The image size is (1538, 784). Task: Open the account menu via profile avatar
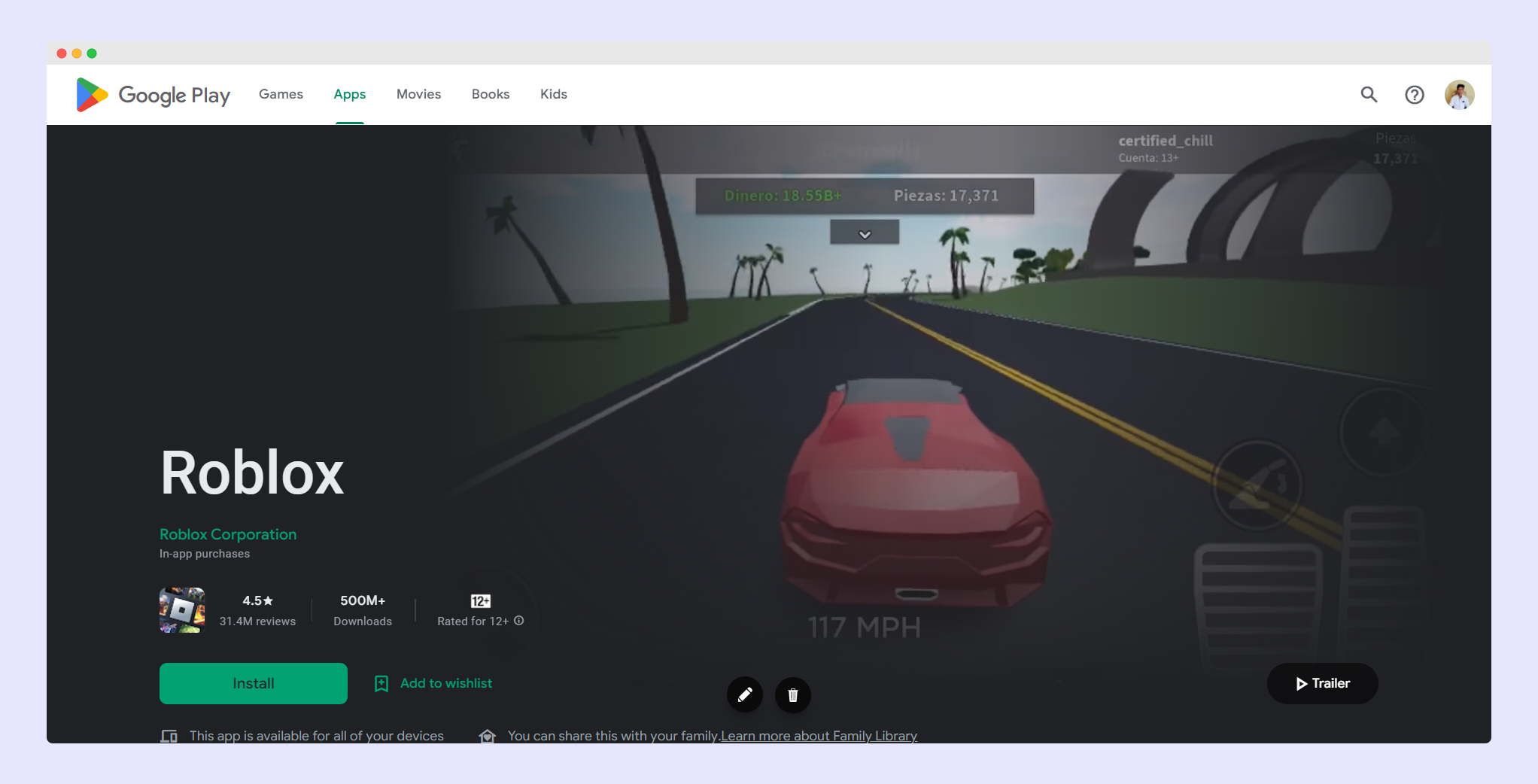(x=1460, y=95)
